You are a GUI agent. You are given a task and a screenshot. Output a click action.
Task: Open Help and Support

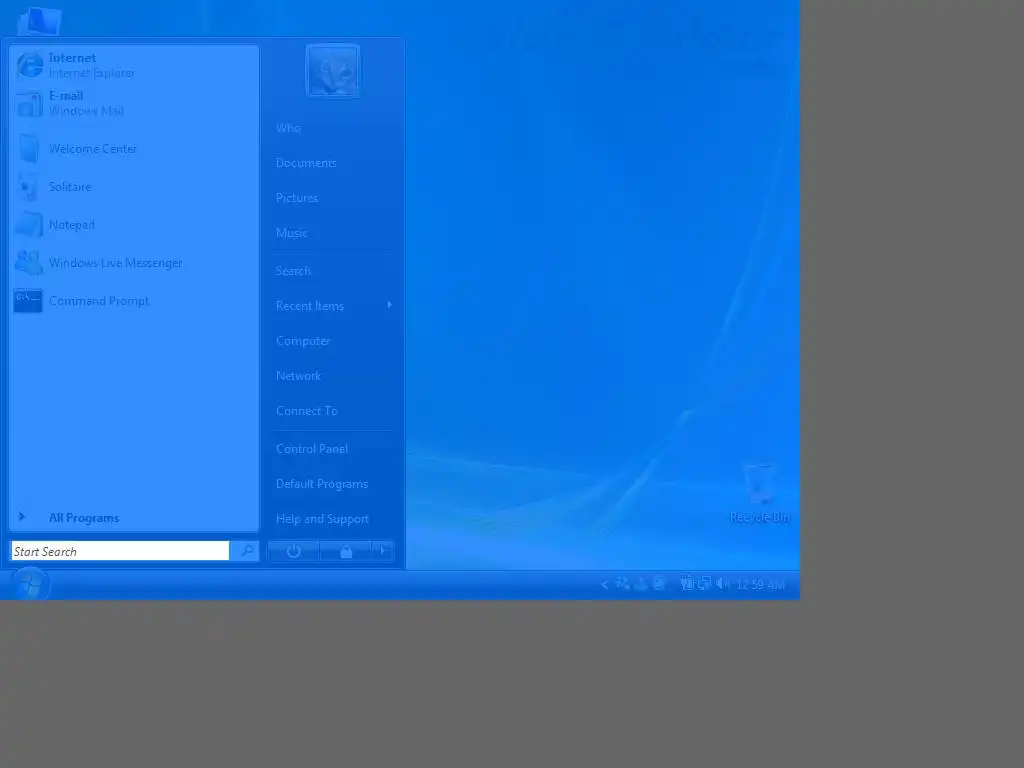[x=333, y=519]
